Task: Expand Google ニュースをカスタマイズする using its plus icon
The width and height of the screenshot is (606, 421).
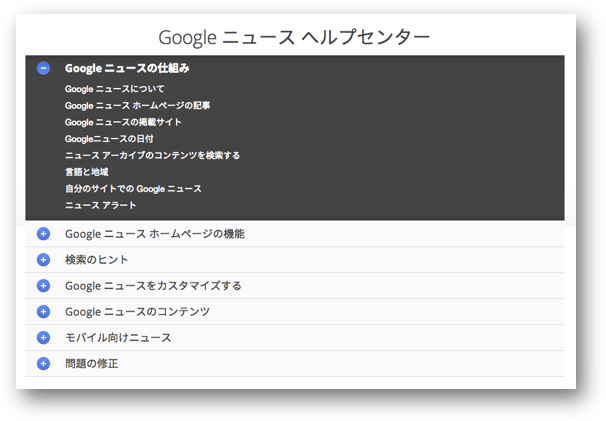Action: (x=43, y=286)
